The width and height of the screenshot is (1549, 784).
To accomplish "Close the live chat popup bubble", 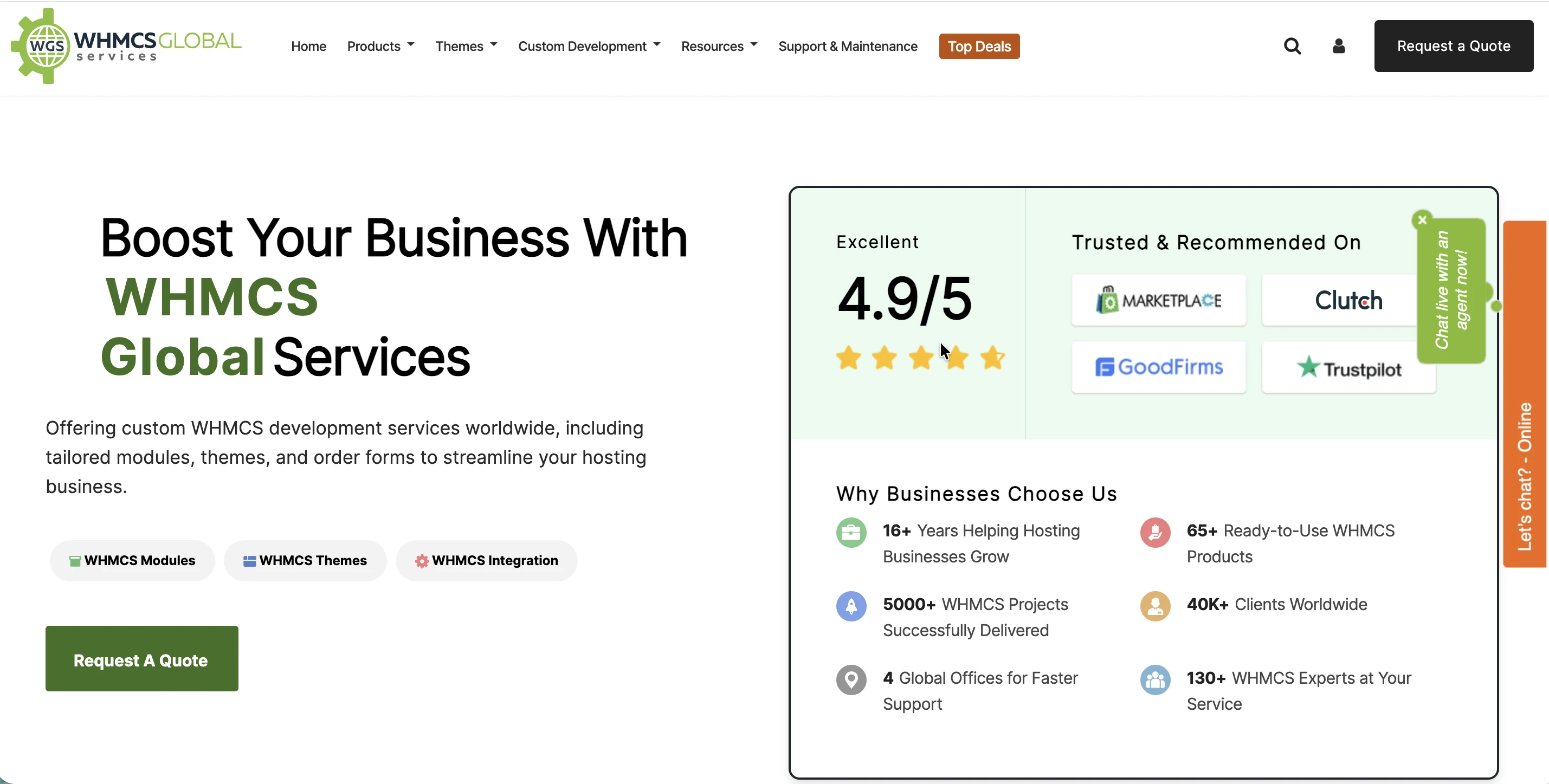I will (1422, 220).
